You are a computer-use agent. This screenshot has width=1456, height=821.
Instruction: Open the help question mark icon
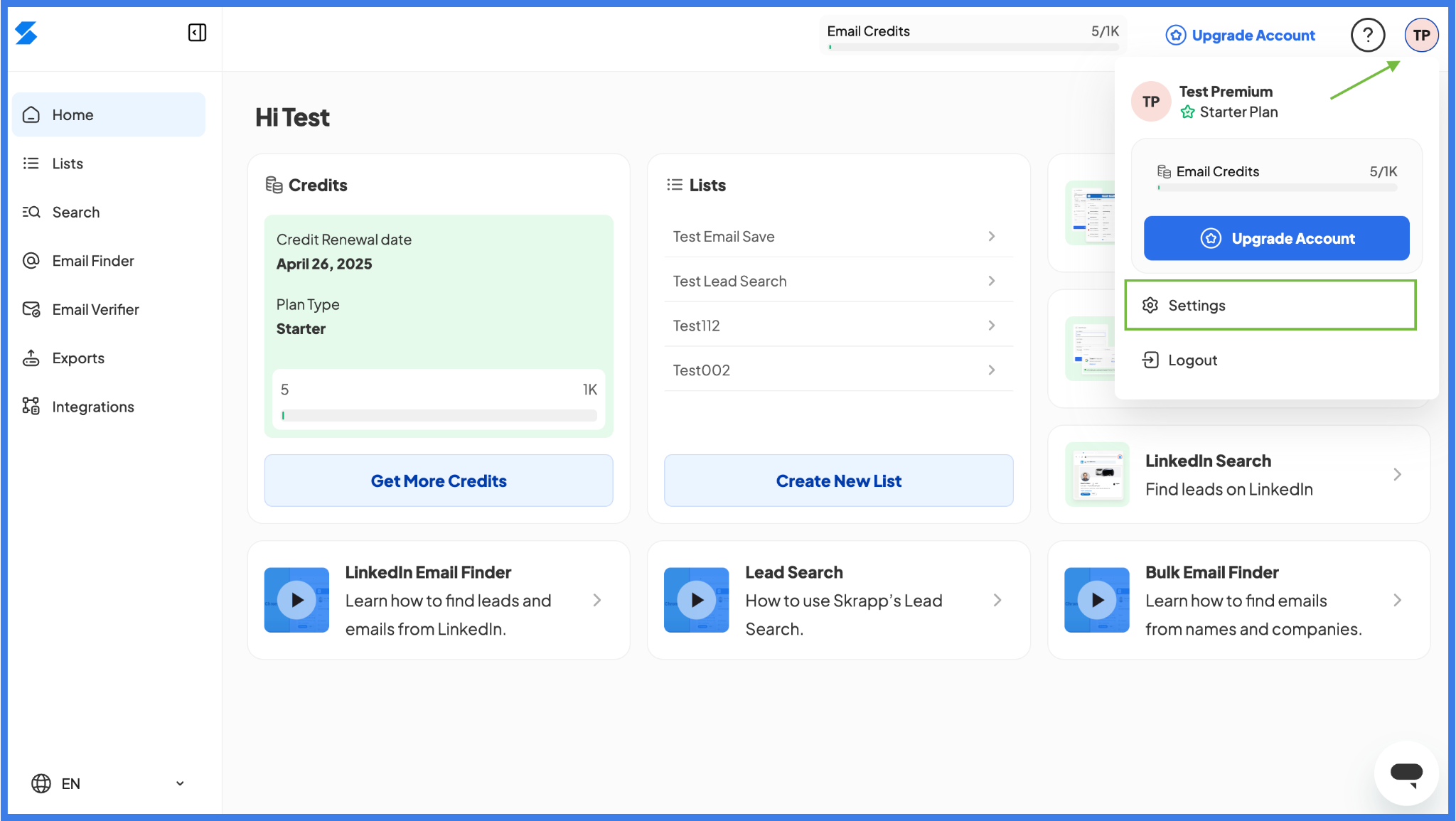tap(1367, 35)
